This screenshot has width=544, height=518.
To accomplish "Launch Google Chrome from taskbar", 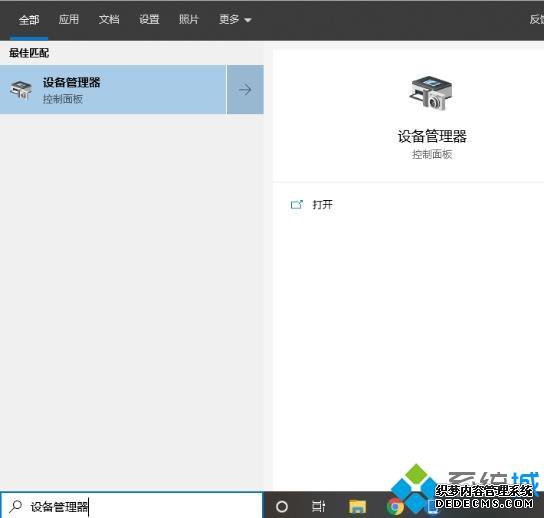I will coord(395,507).
